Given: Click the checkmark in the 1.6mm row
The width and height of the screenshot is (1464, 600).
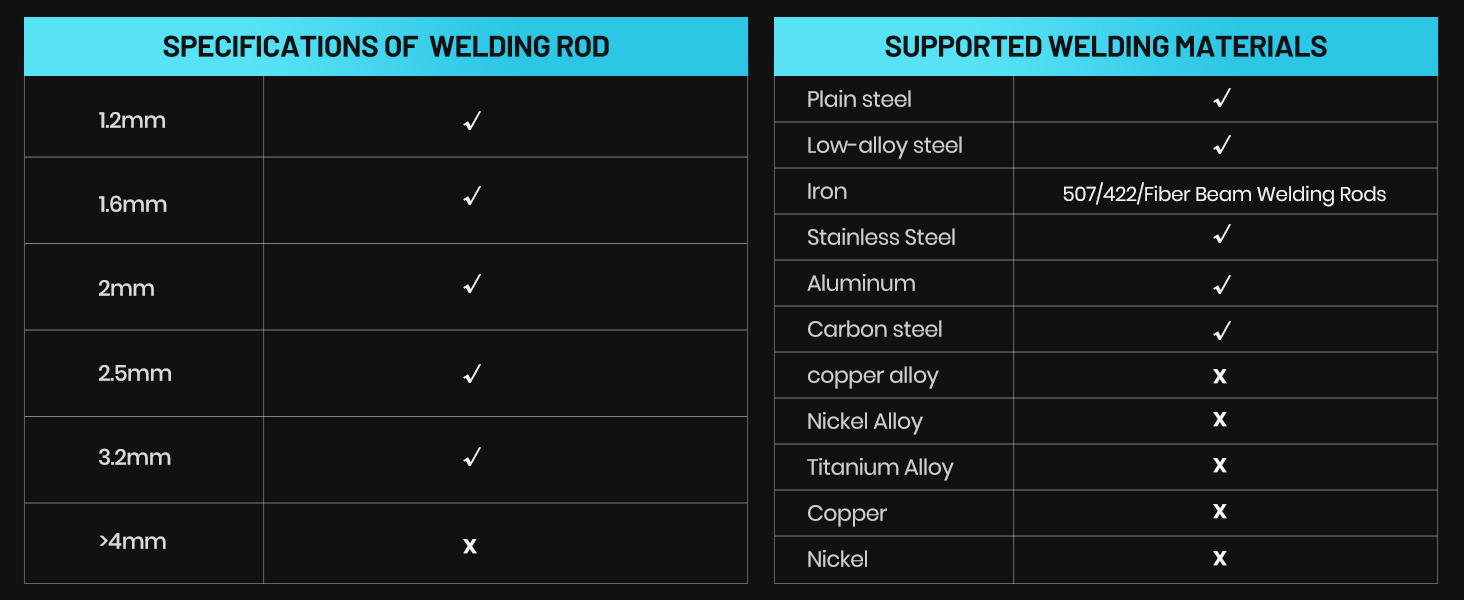Looking at the screenshot, I should [472, 196].
